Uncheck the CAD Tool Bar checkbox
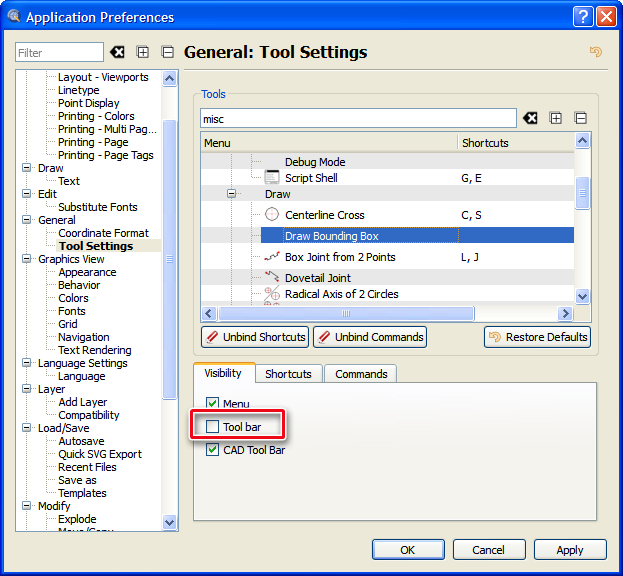Viewport: 623px width, 576px height. (212, 450)
